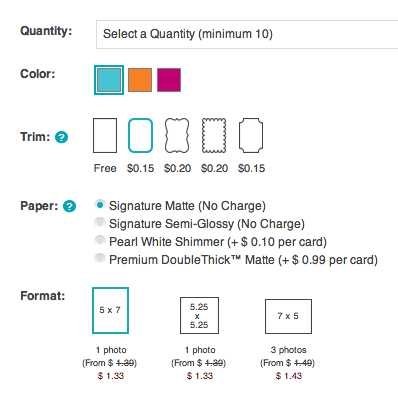Open the Paper help question-mark icon
Viewport: 398px width, 401px height.
tap(70, 206)
